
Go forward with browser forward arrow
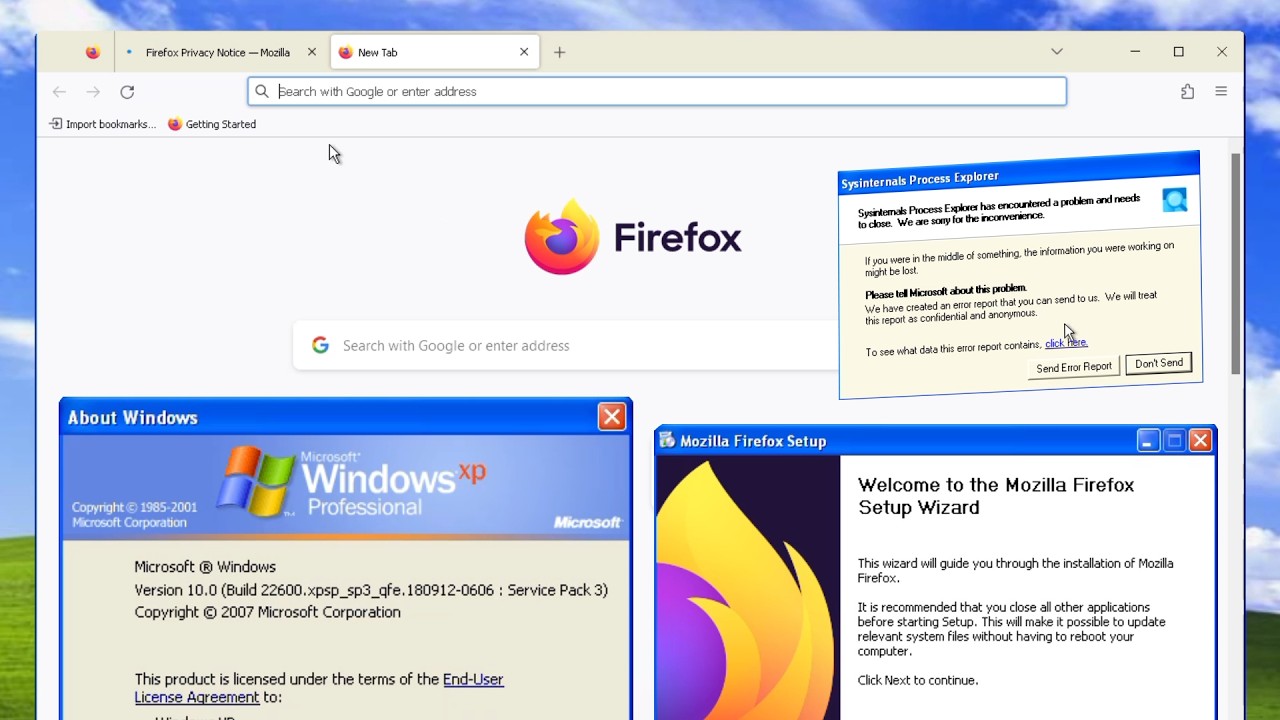[93, 91]
